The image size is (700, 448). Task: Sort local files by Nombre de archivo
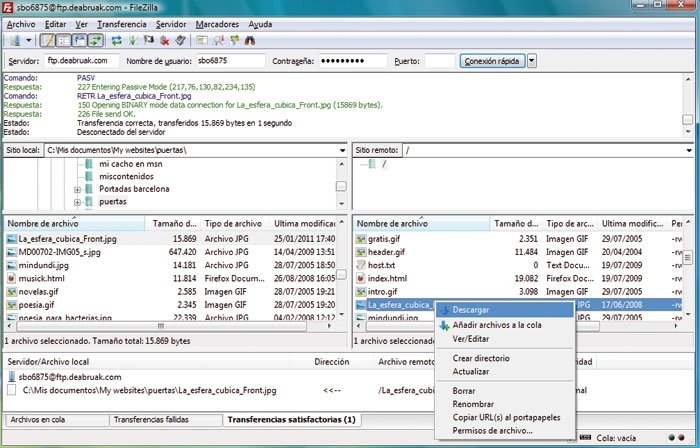point(75,223)
